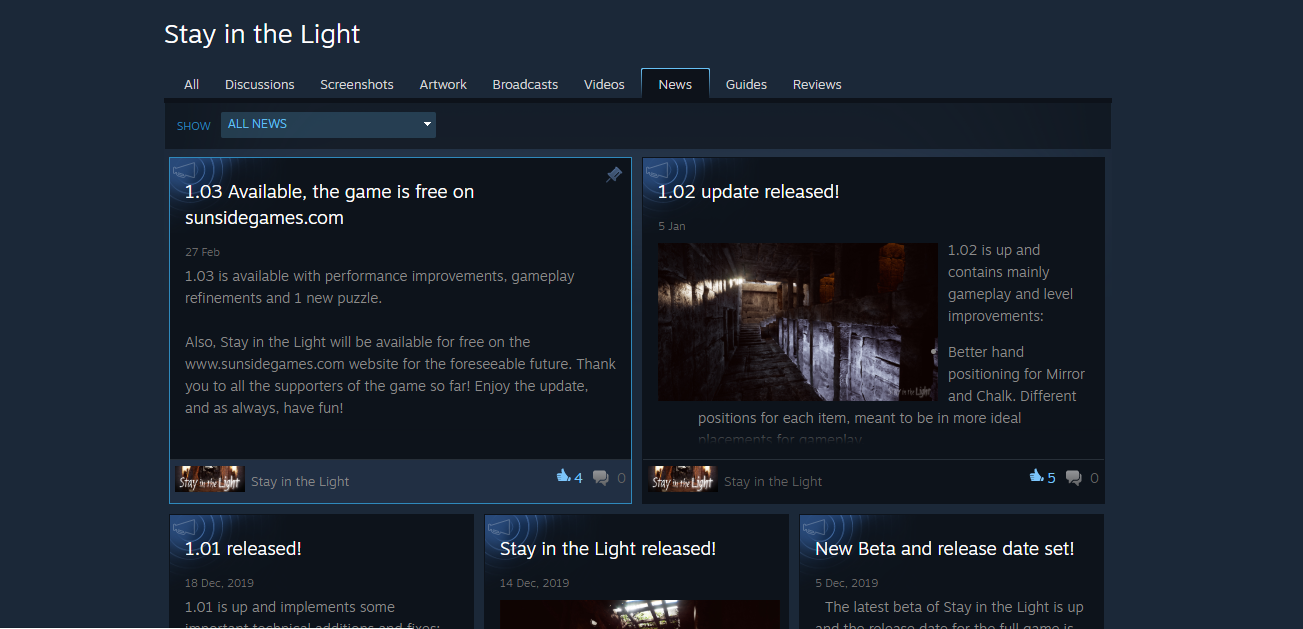1303x629 pixels.
Task: Select the Artwork tab
Action: (443, 84)
